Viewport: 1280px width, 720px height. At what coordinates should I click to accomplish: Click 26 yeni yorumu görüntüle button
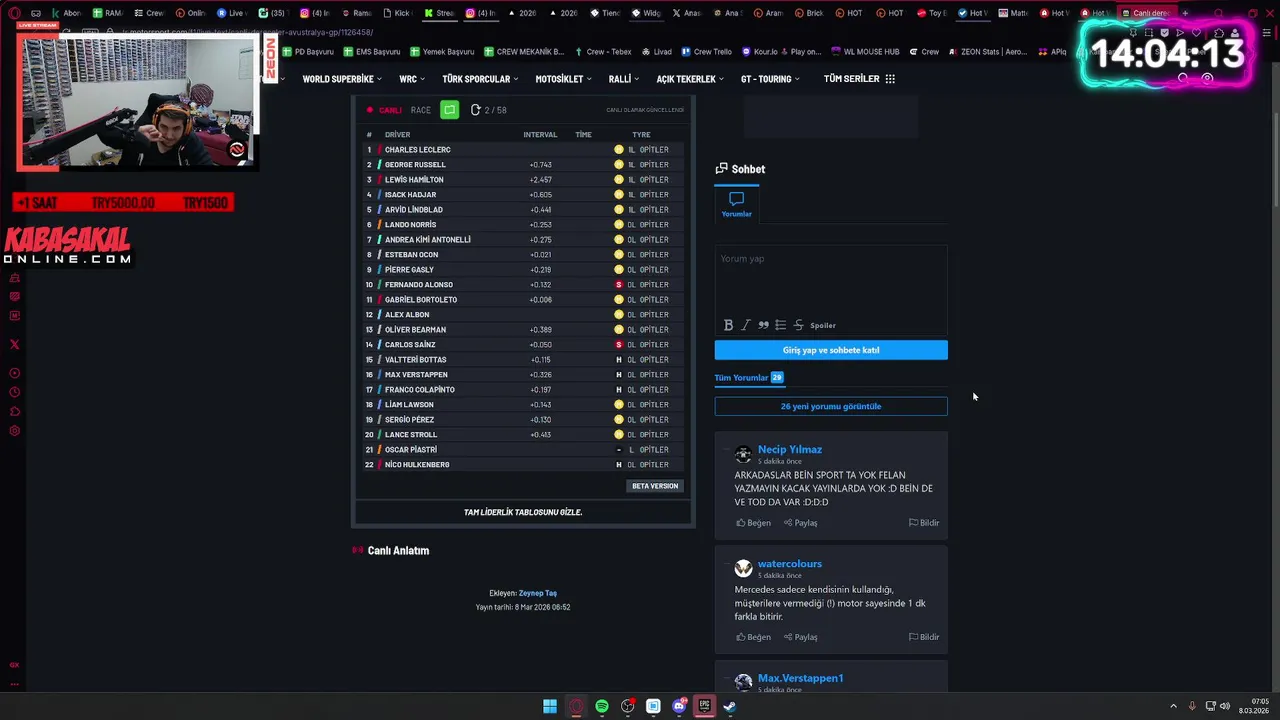tap(831, 406)
